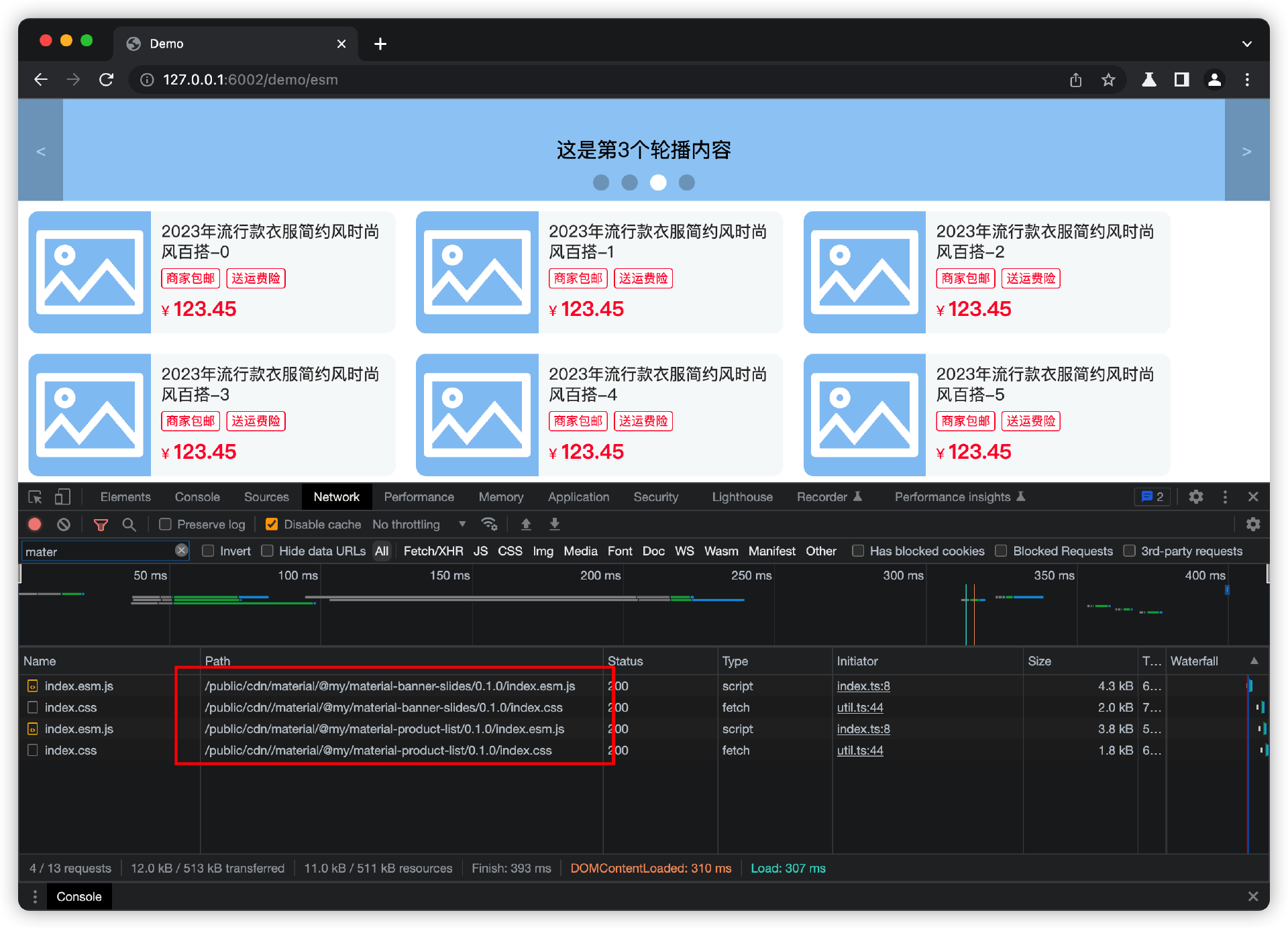Open the network search magnifier
The height and width of the screenshot is (929, 1288).
129,525
